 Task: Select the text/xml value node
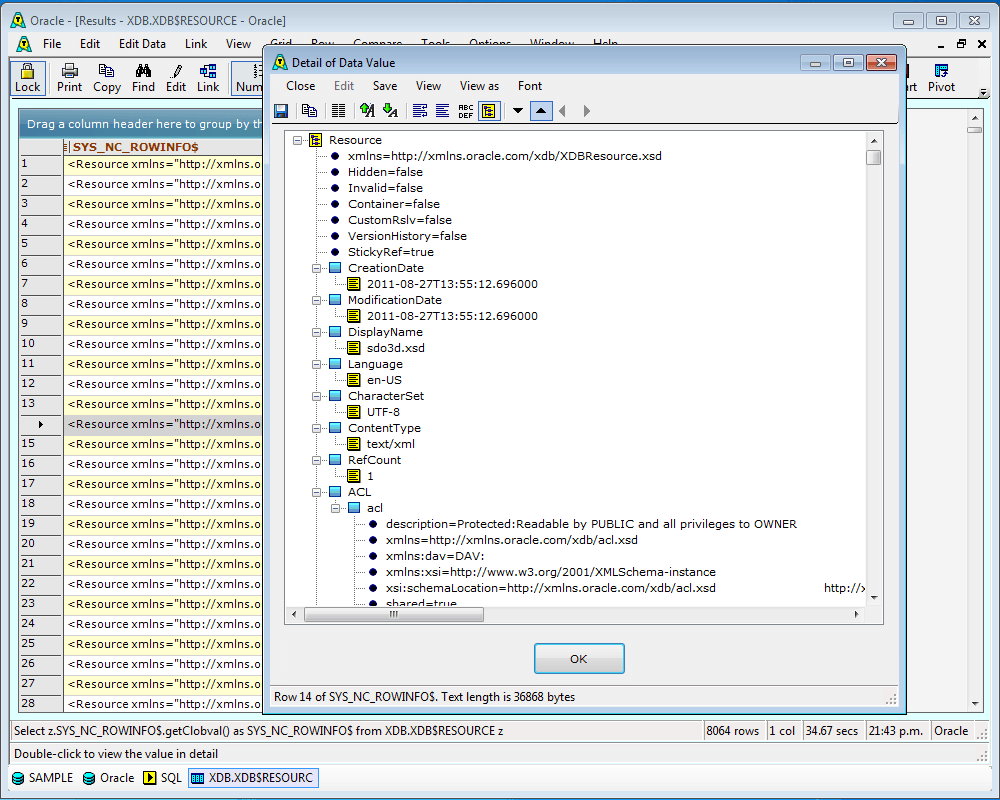[x=390, y=444]
